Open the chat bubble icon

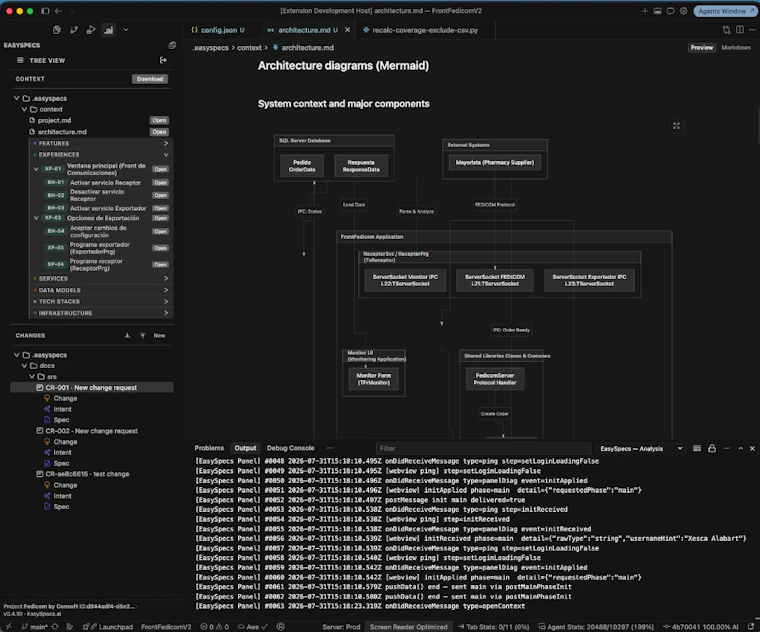pyautogui.click(x=670, y=11)
